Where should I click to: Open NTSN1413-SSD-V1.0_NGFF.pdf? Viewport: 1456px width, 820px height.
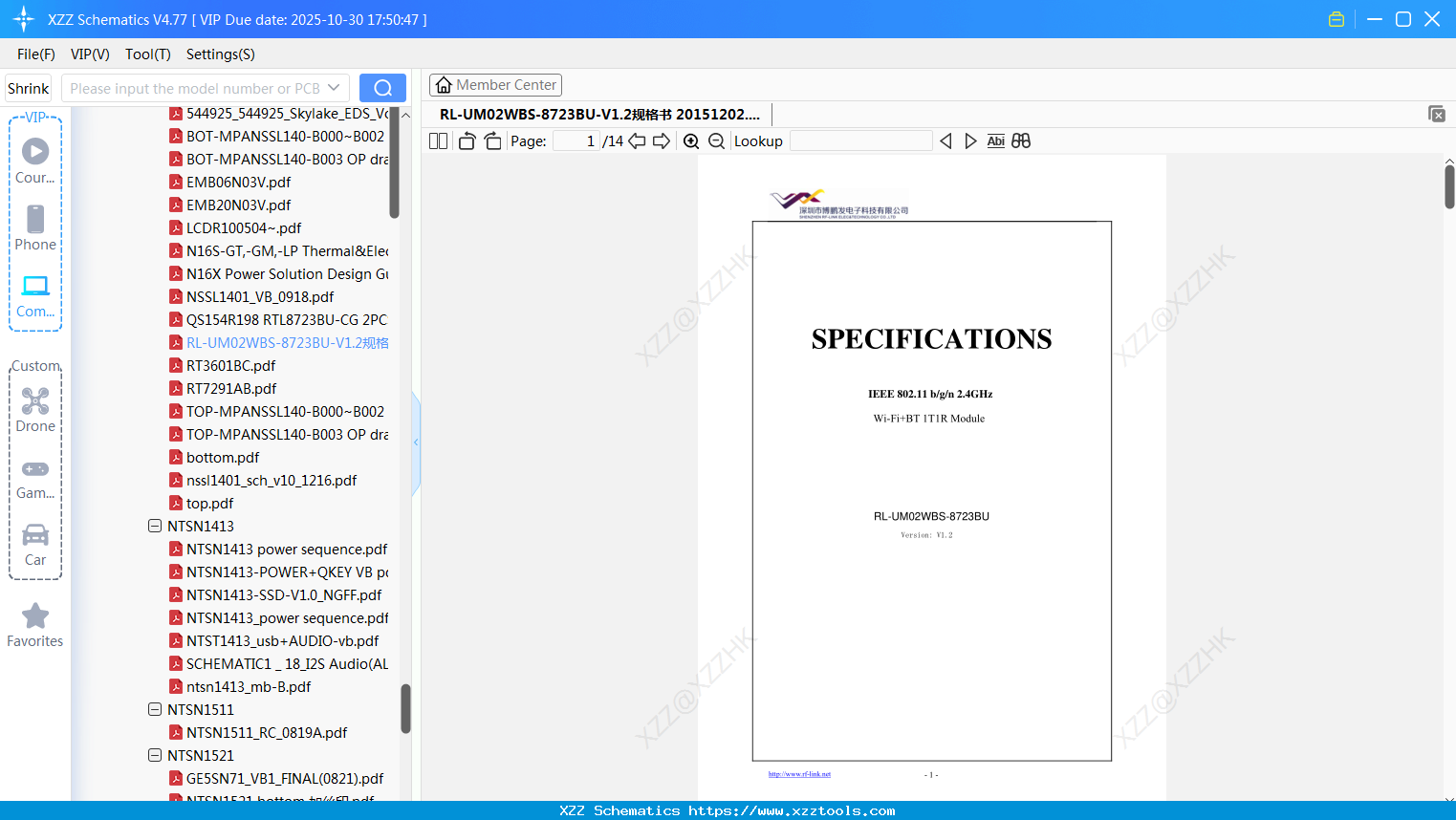pyautogui.click(x=284, y=594)
